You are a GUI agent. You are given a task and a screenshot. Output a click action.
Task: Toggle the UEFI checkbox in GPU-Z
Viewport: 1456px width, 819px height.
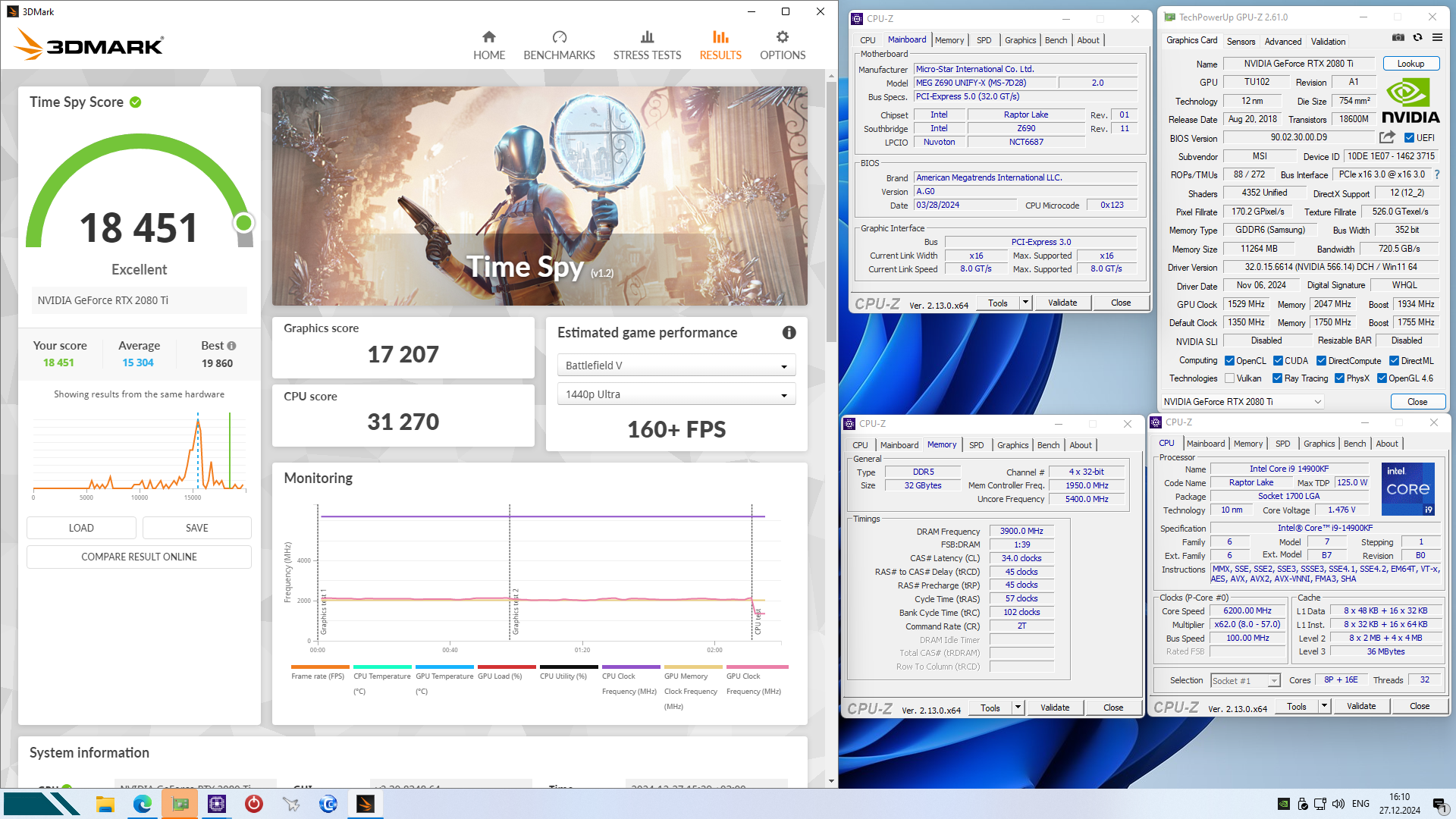[x=1409, y=138]
